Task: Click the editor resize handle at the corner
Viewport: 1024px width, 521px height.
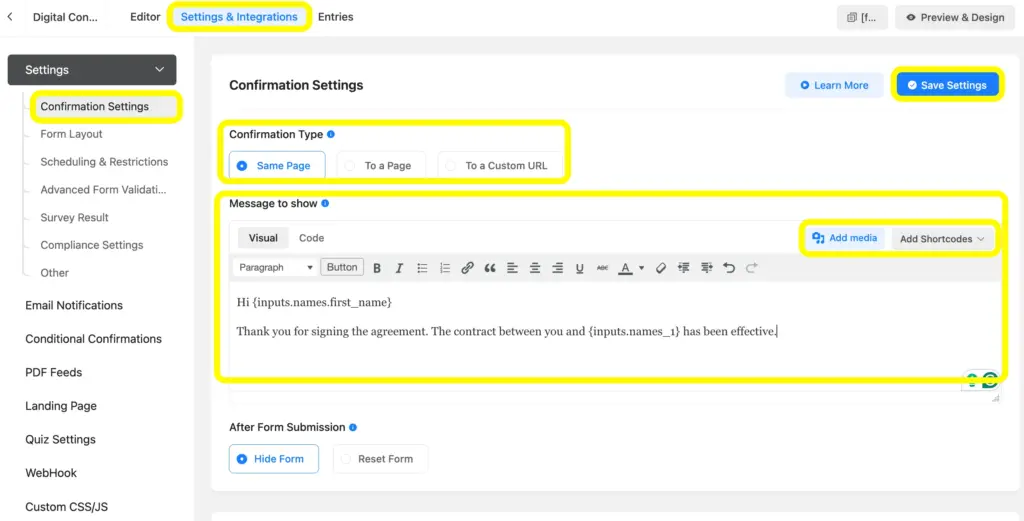Action: point(995,398)
